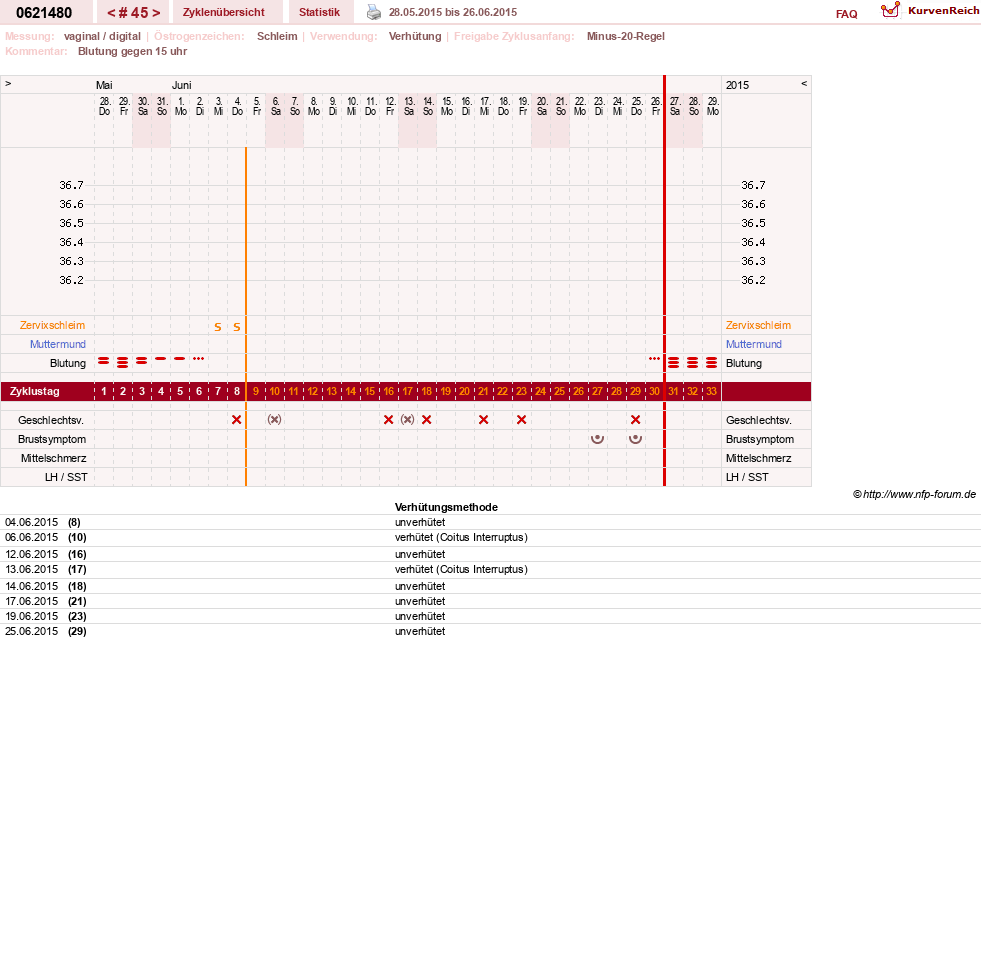Click the date header '13. Sa'

pyautogui.click(x=409, y=106)
